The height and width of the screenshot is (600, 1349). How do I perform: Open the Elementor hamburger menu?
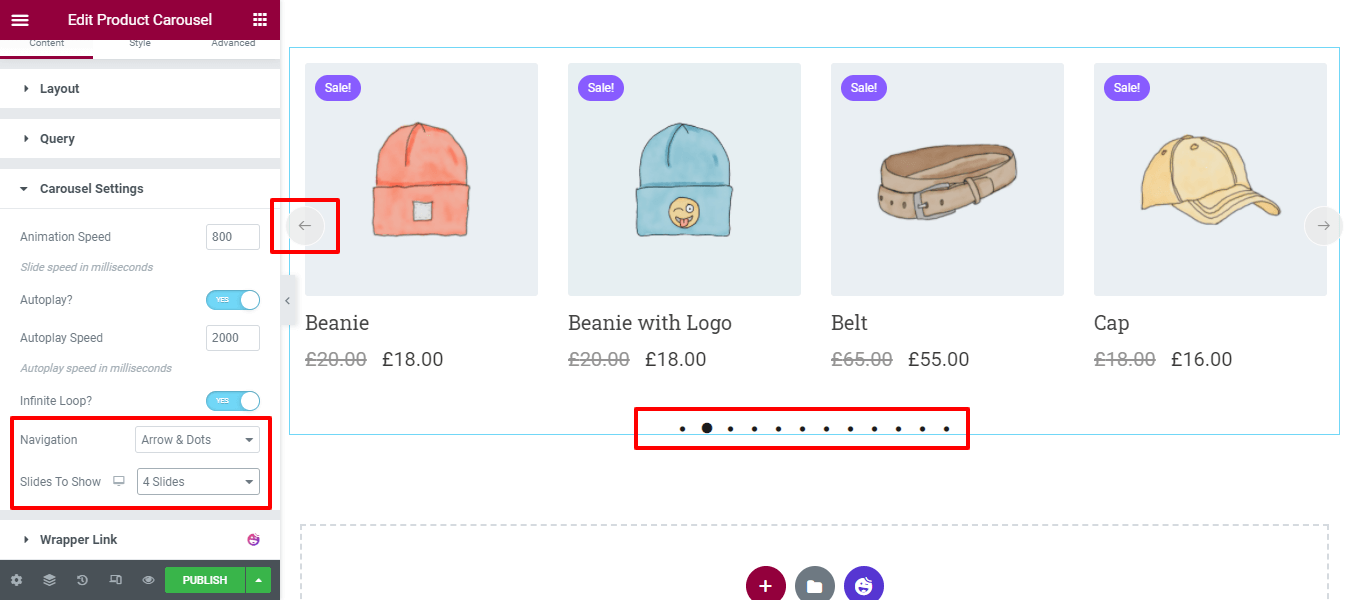tap(20, 20)
